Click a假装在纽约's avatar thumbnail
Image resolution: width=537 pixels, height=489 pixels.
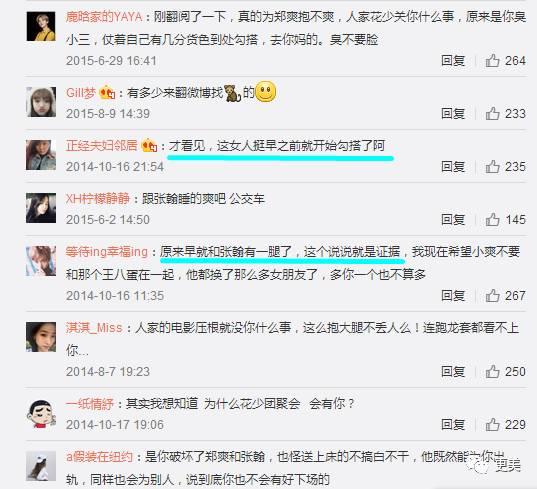[41, 466]
